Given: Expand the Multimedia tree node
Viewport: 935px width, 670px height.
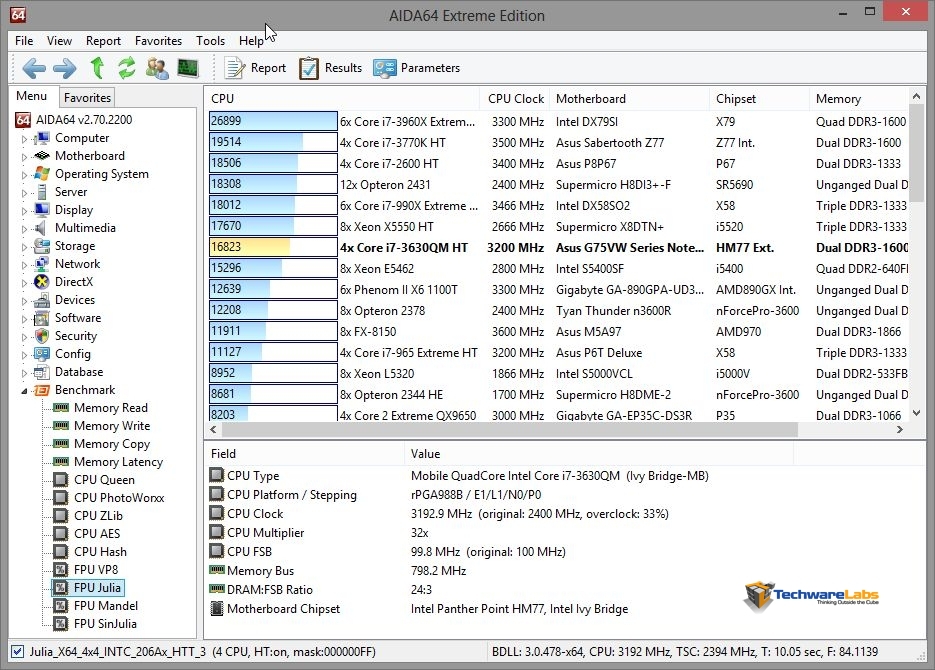Looking at the screenshot, I should (x=24, y=228).
